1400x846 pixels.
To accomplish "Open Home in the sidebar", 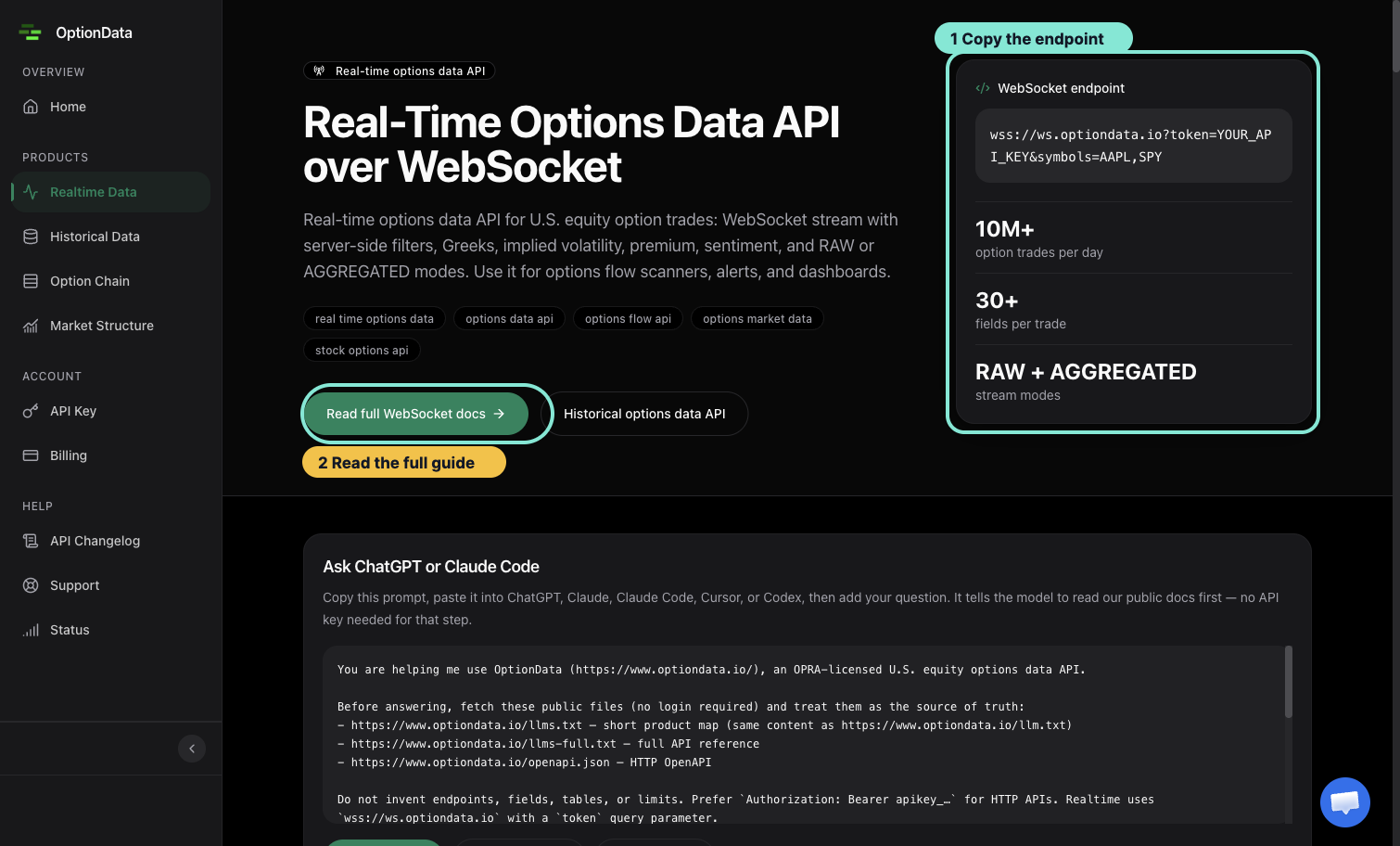I will pyautogui.click(x=111, y=107).
